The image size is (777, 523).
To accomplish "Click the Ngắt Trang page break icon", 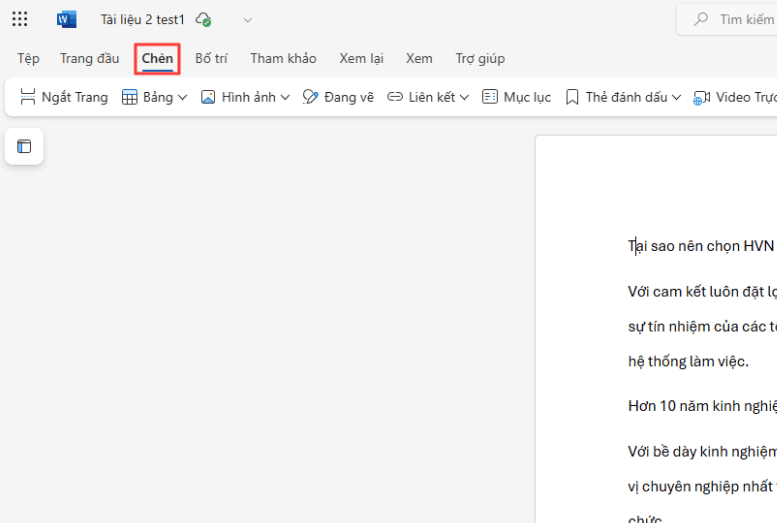I will click(28, 97).
